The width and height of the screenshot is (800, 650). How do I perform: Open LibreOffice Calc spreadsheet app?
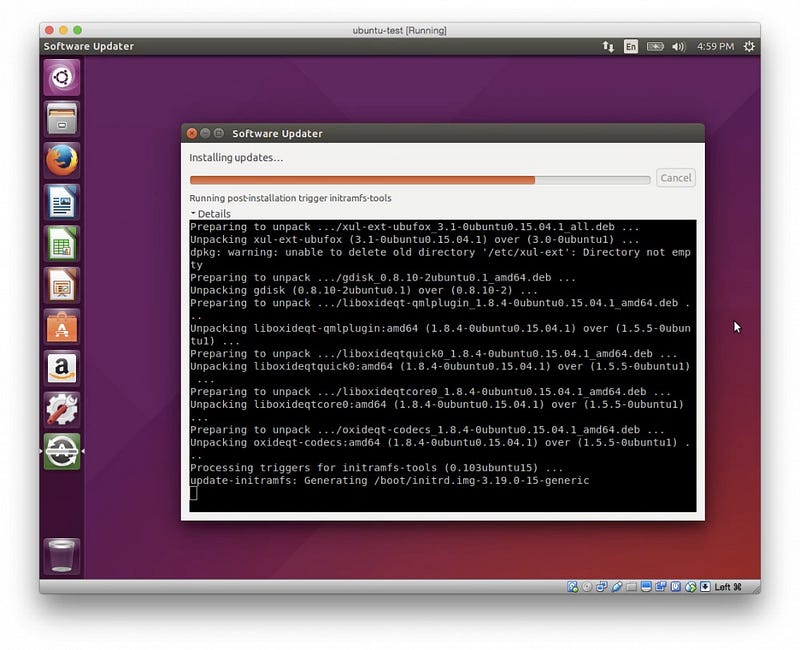62,243
